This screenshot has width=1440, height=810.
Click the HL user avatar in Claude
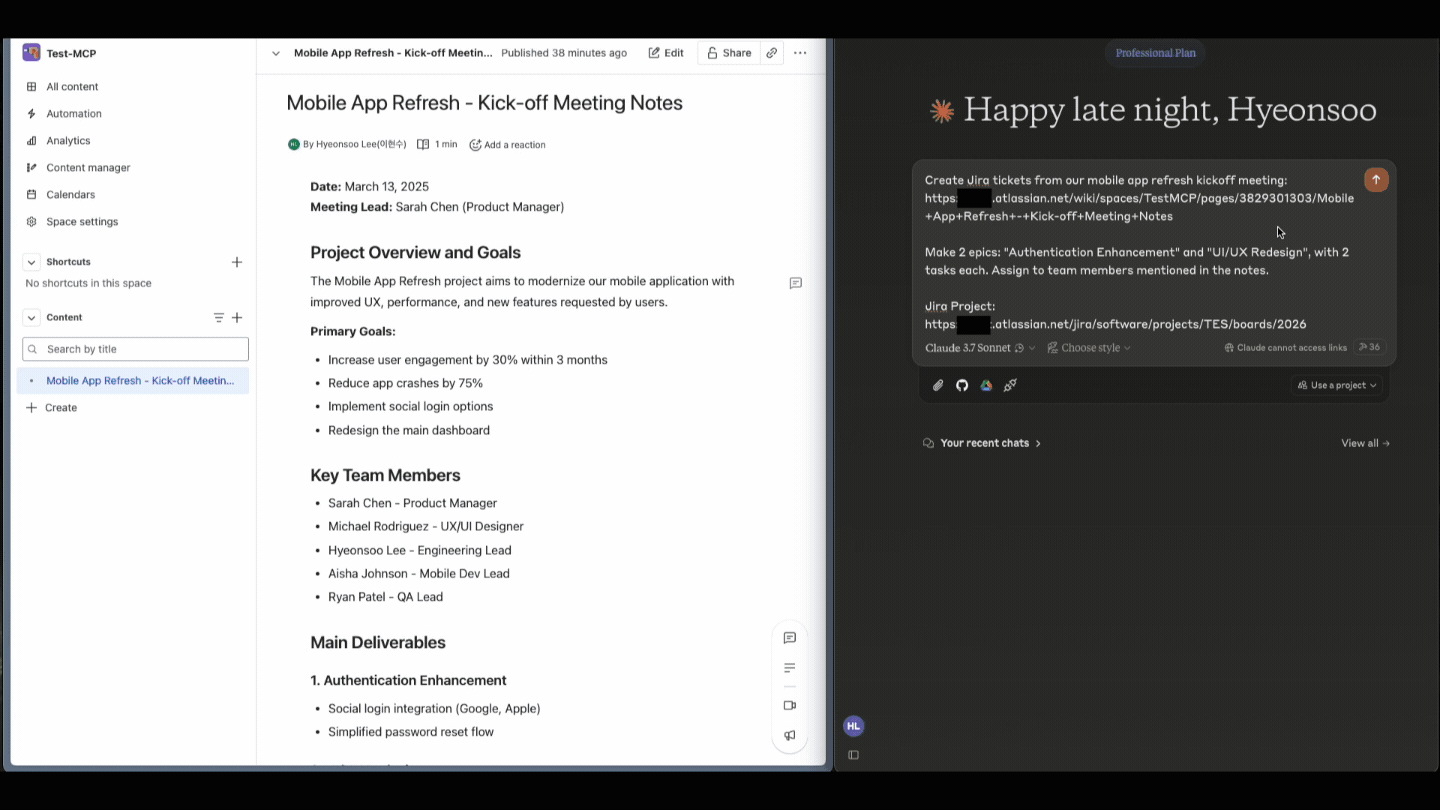(x=853, y=726)
